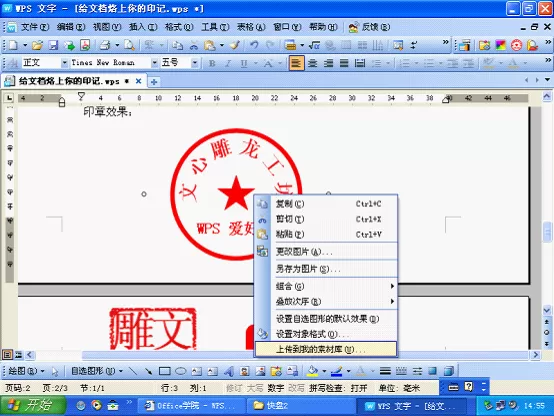The image size is (554, 416).
Task: Choose 另存为图片 in context menu
Action: (x=326, y=269)
